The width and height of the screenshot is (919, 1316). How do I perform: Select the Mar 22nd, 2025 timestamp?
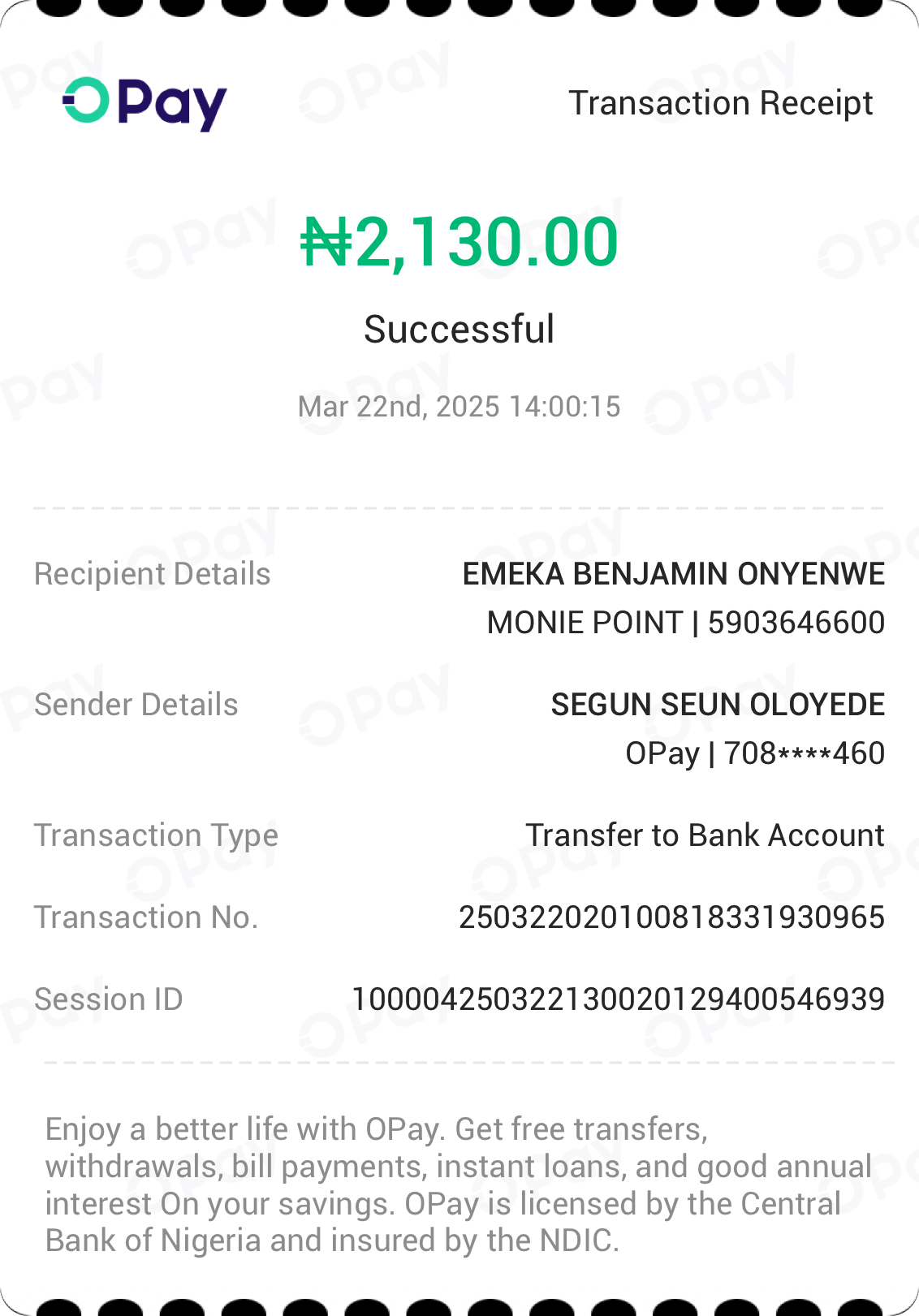pyautogui.click(x=459, y=406)
